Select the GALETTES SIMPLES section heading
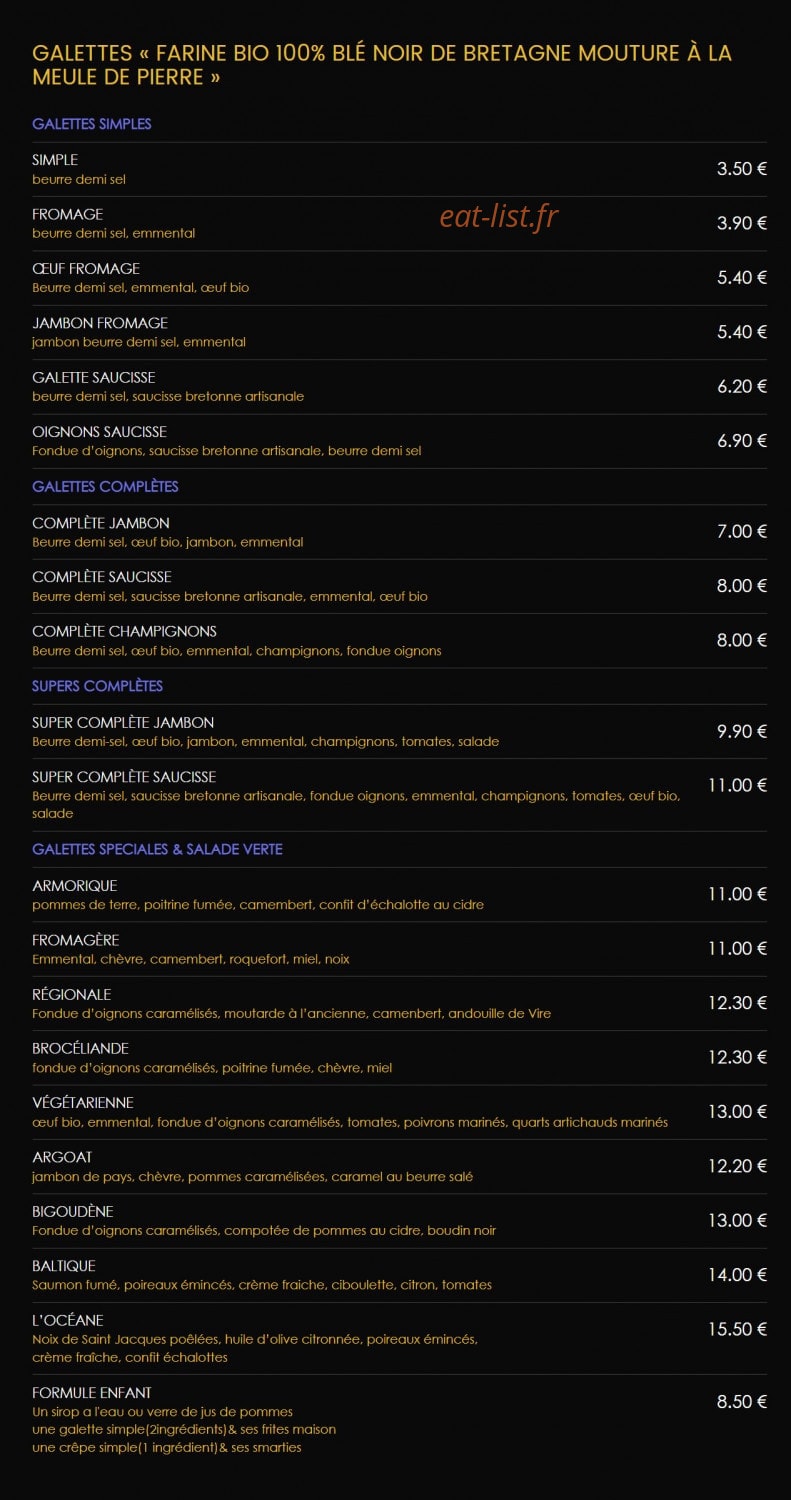791x1500 pixels. 92,124
